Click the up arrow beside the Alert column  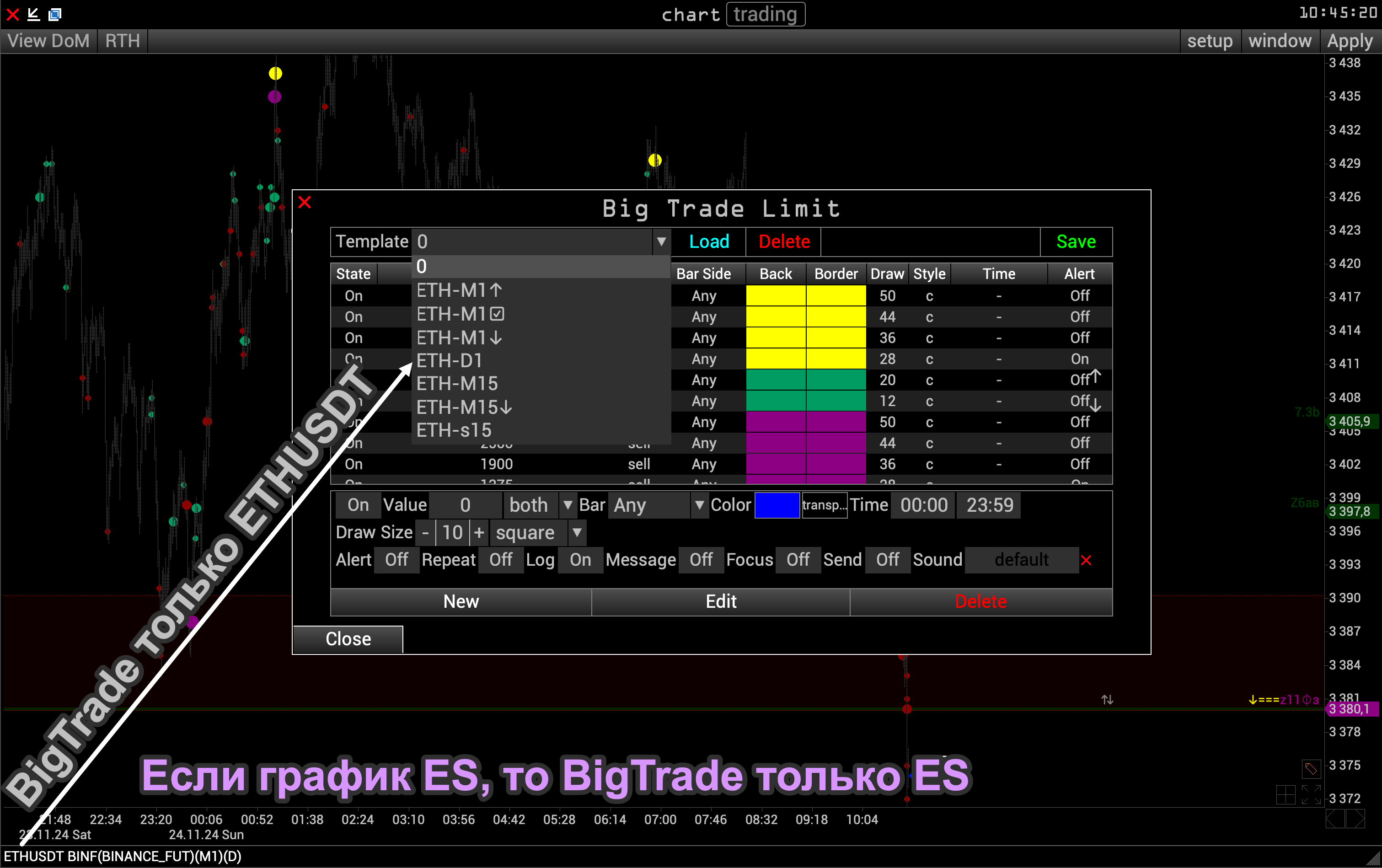pyautogui.click(x=1096, y=376)
